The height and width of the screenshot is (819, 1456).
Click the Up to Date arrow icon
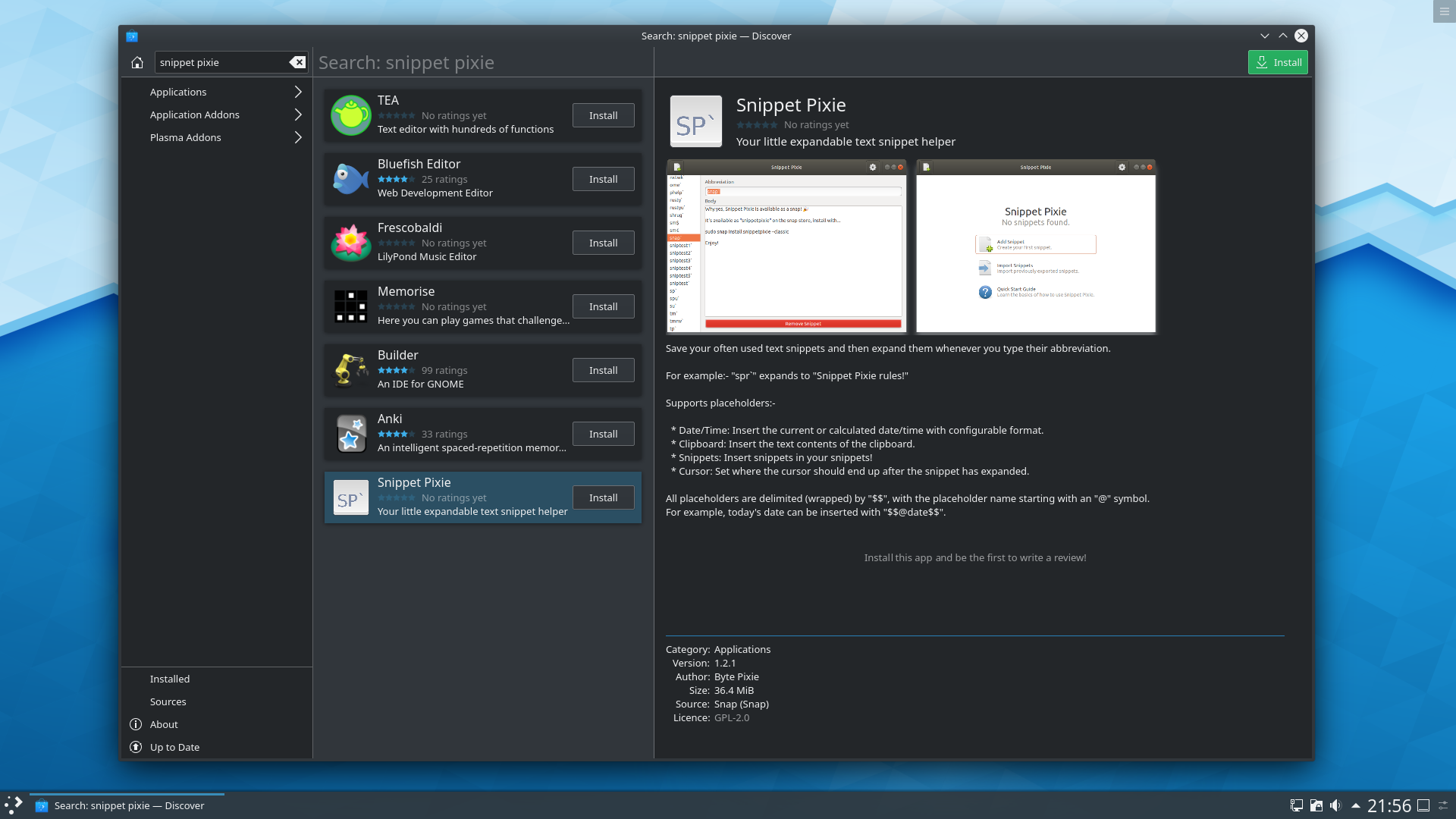click(136, 747)
